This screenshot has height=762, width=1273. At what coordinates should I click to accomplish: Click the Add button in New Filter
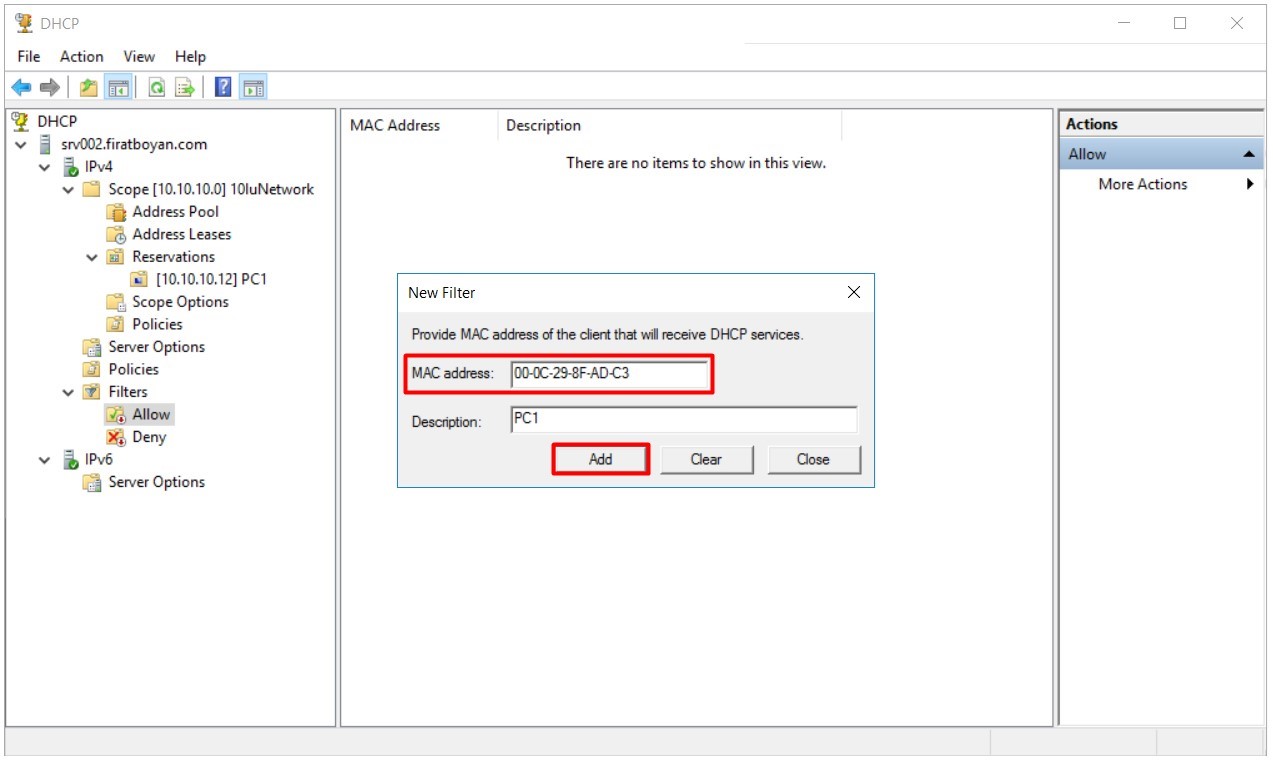[x=600, y=459]
